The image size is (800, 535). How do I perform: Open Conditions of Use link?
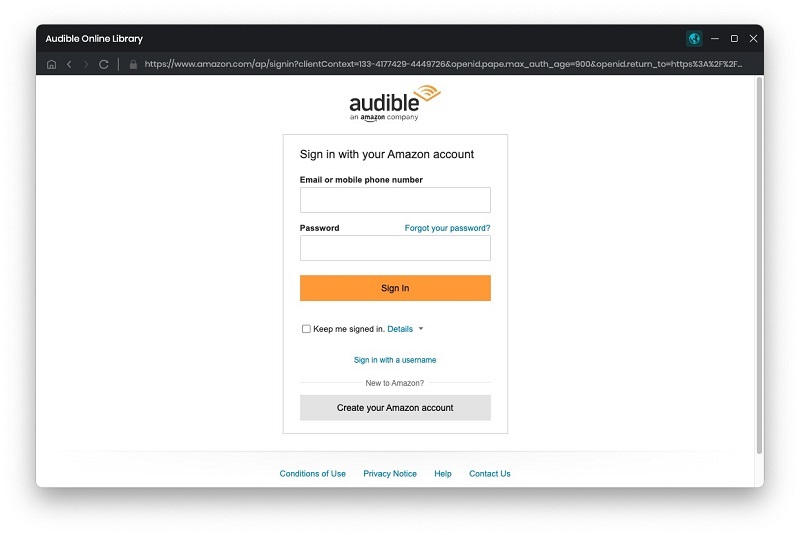point(312,474)
